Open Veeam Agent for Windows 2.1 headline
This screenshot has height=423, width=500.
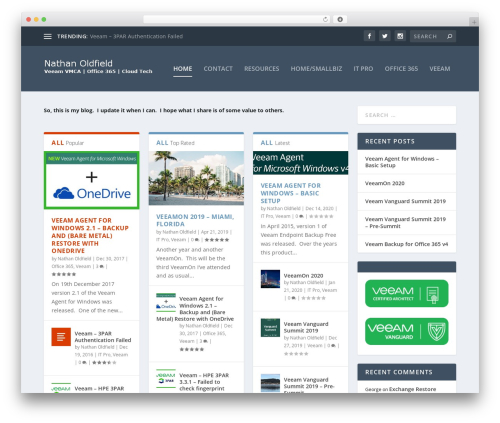[x=90, y=236]
